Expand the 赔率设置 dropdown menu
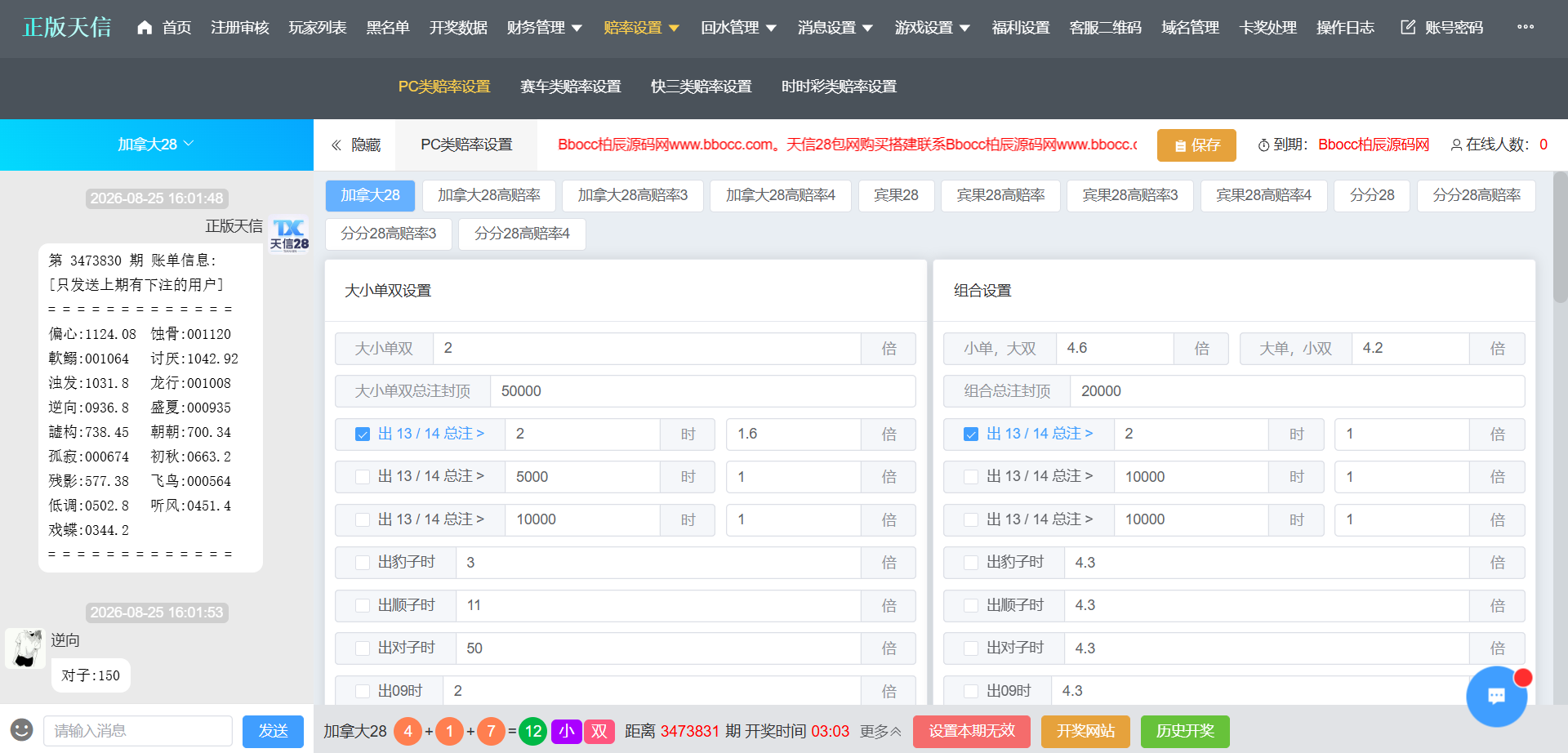 [641, 28]
